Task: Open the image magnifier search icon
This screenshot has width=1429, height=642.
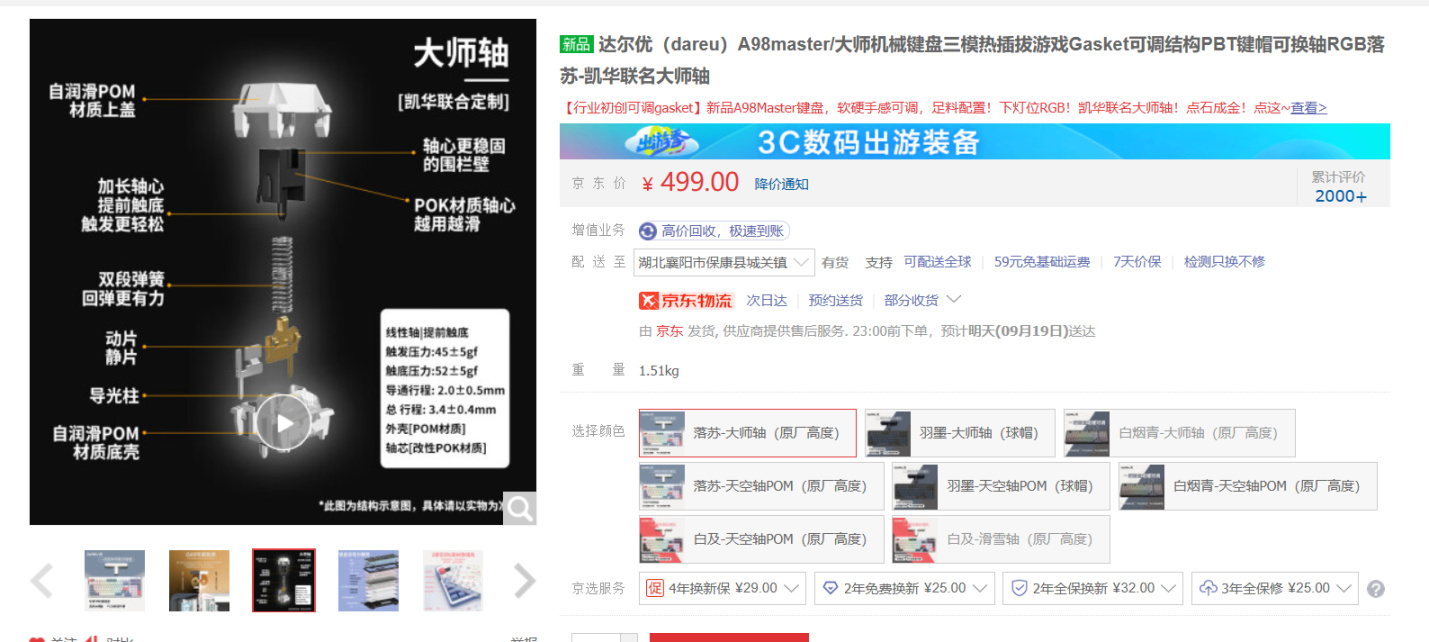Action: click(519, 508)
